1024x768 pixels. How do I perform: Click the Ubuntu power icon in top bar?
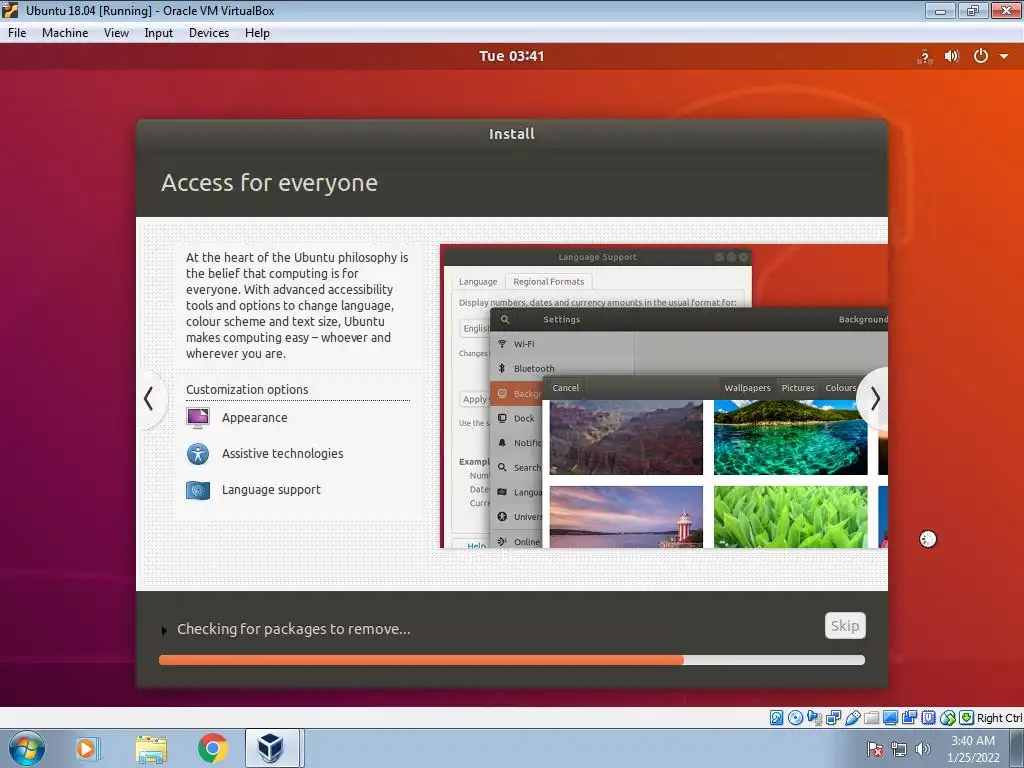click(980, 56)
